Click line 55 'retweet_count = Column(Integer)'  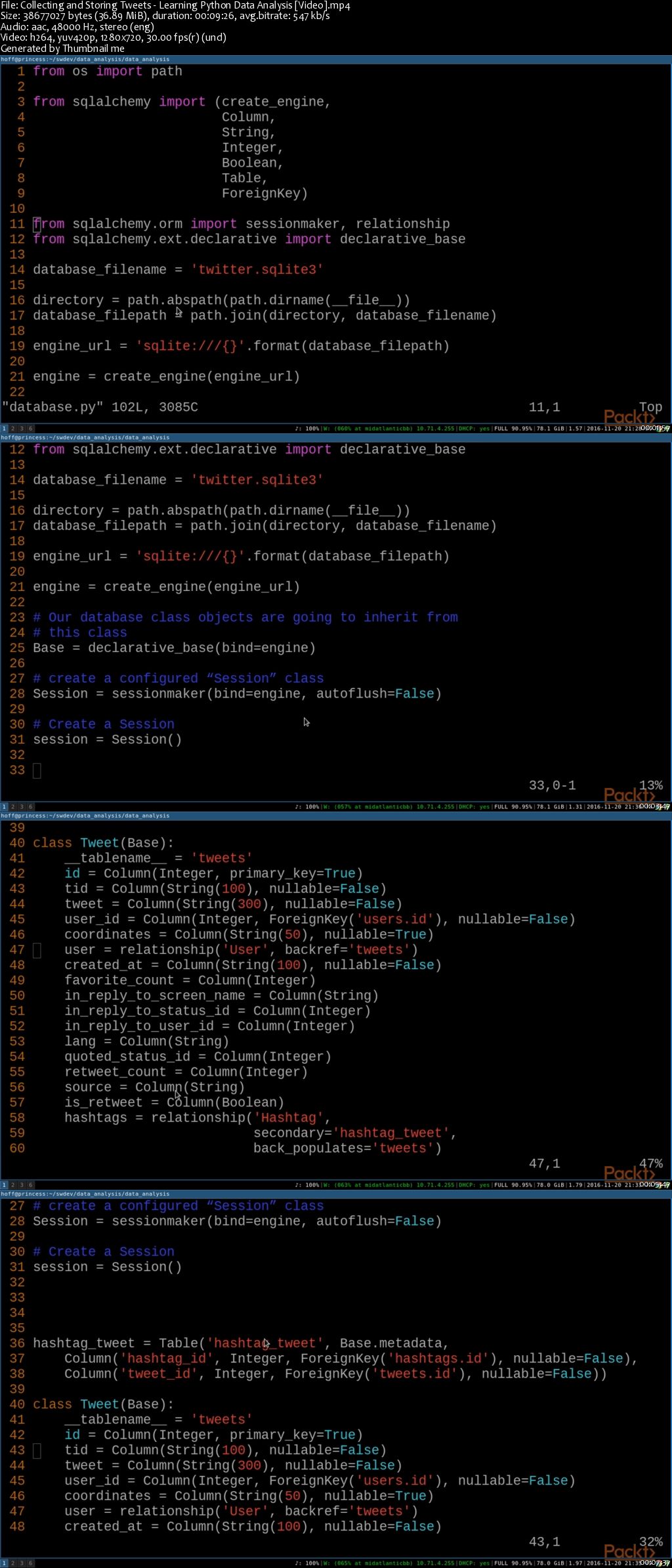[x=186, y=1072]
